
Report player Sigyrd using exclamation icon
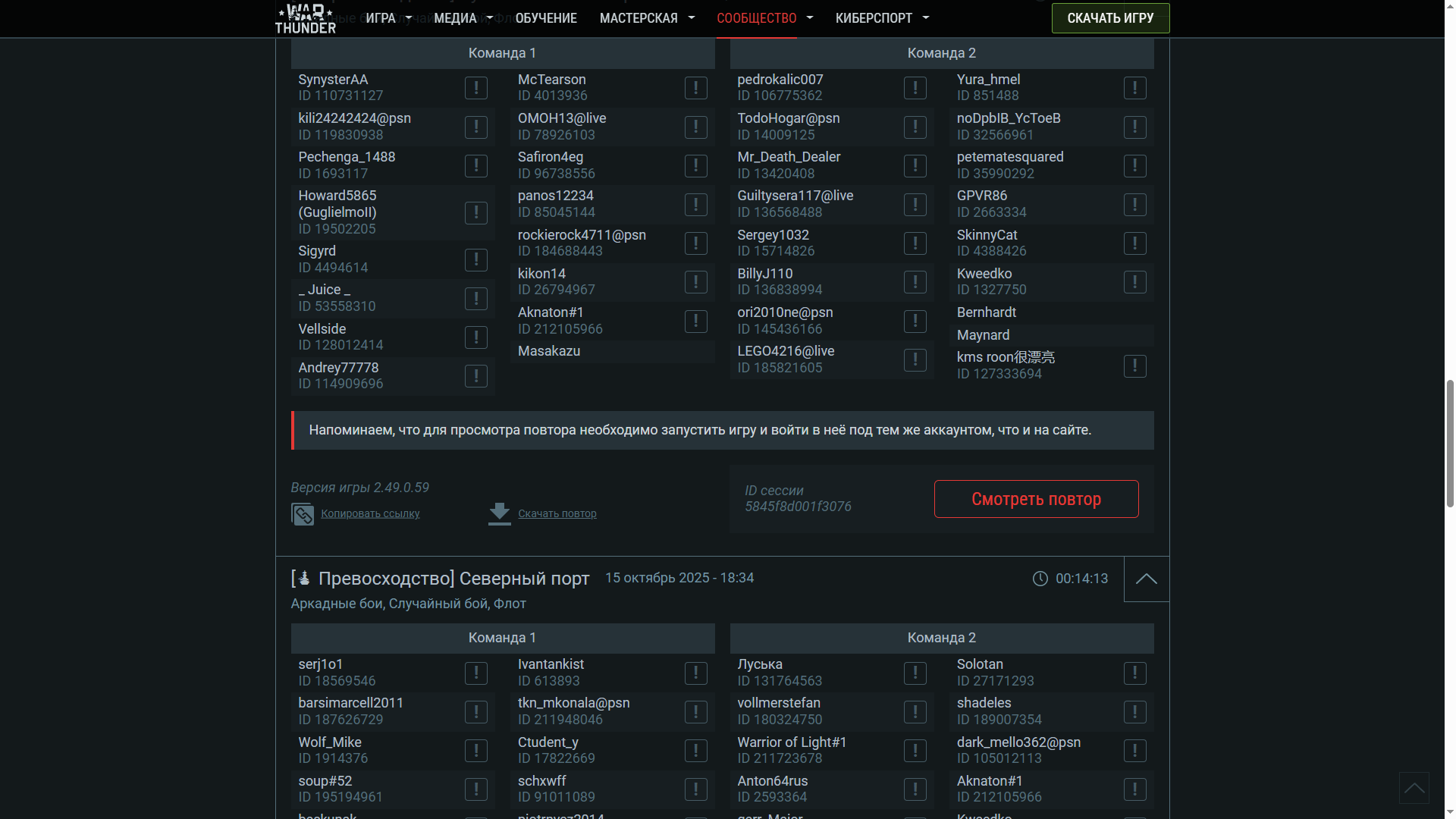point(475,259)
